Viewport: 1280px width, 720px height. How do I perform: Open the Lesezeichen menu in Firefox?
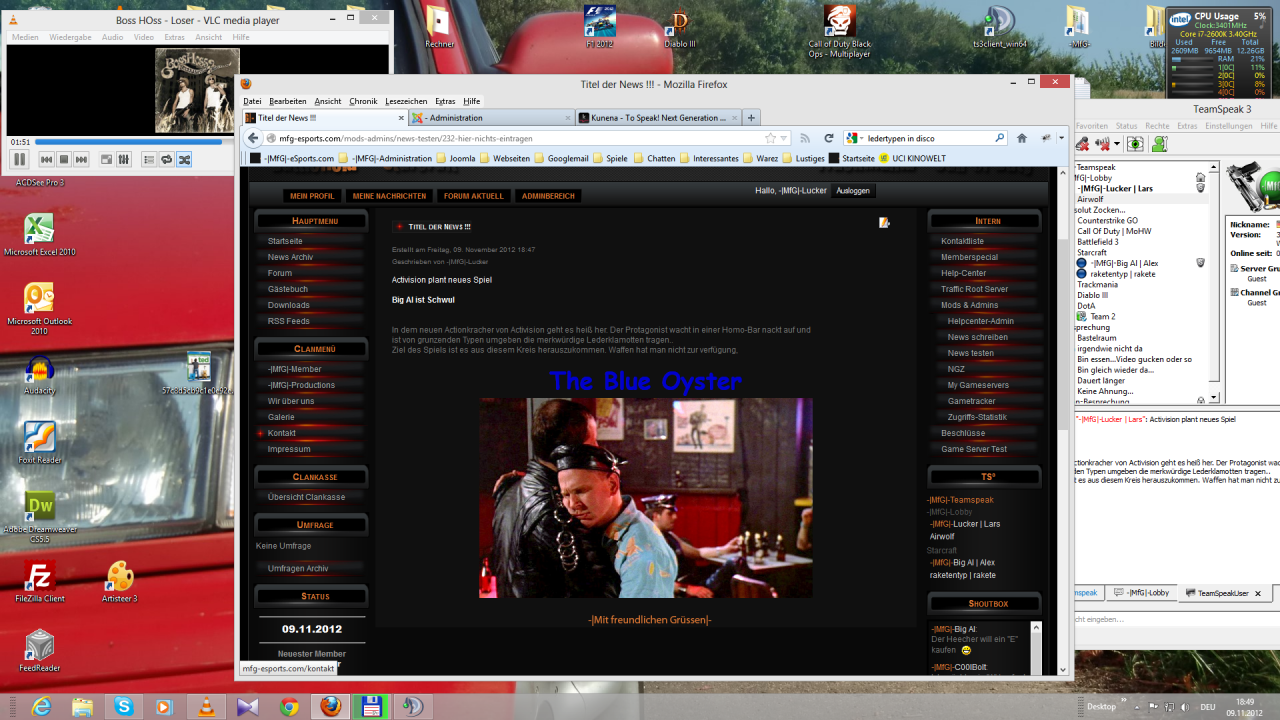click(405, 101)
